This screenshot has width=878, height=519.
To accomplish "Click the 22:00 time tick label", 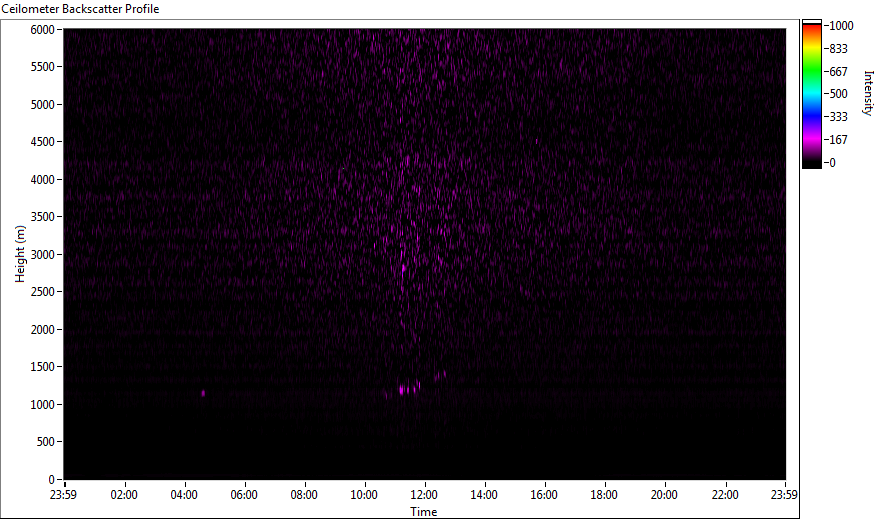I will [x=724, y=494].
